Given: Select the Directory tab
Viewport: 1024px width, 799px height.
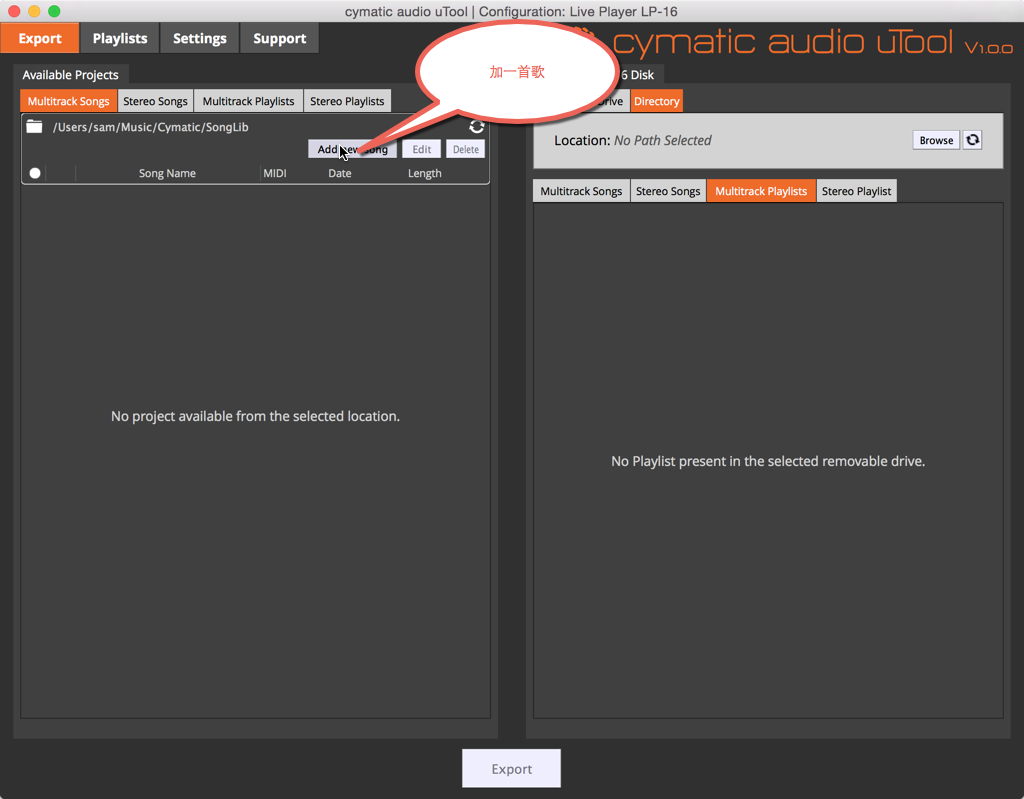Looking at the screenshot, I should [656, 101].
